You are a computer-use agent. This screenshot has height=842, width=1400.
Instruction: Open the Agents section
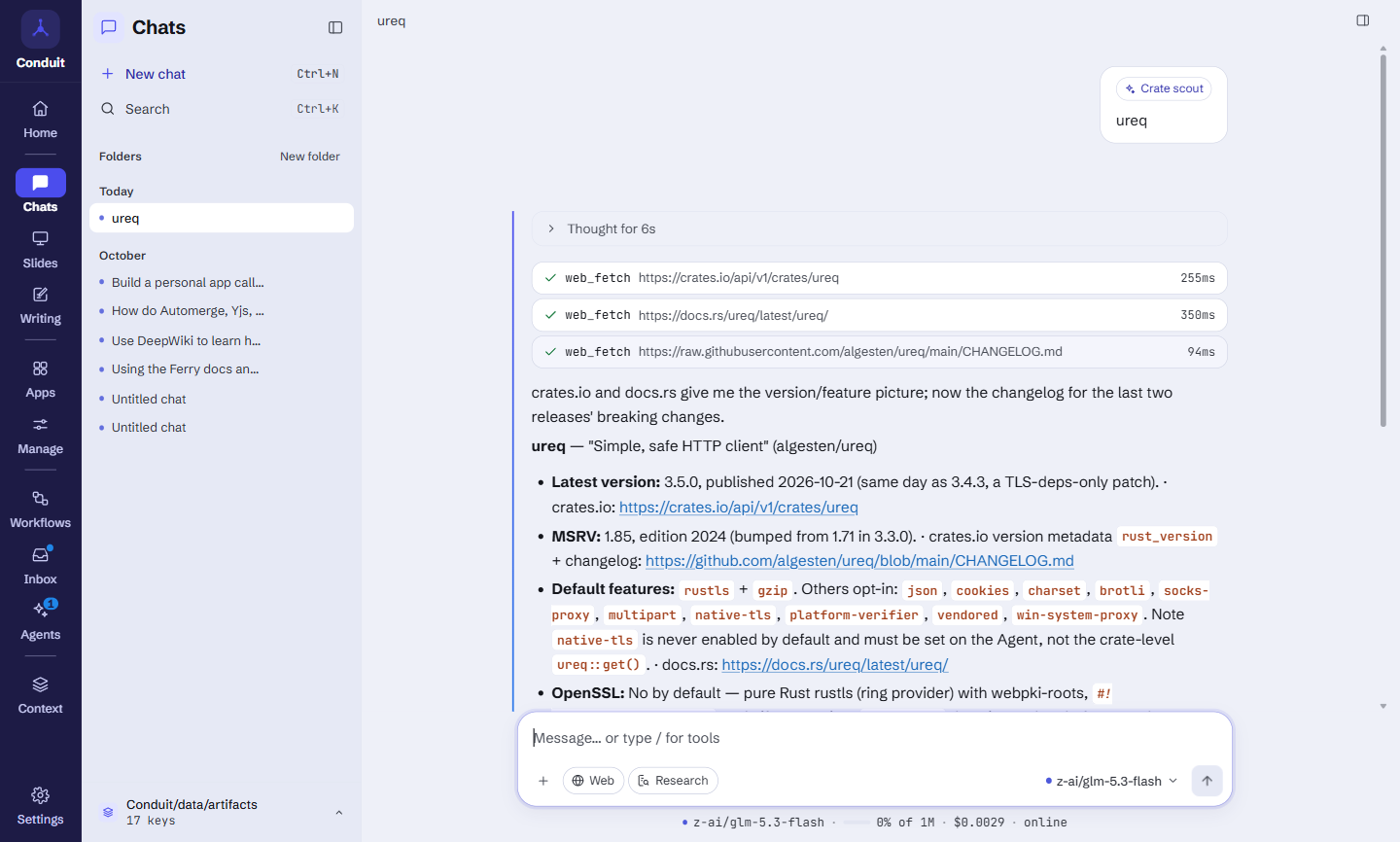tap(40, 621)
